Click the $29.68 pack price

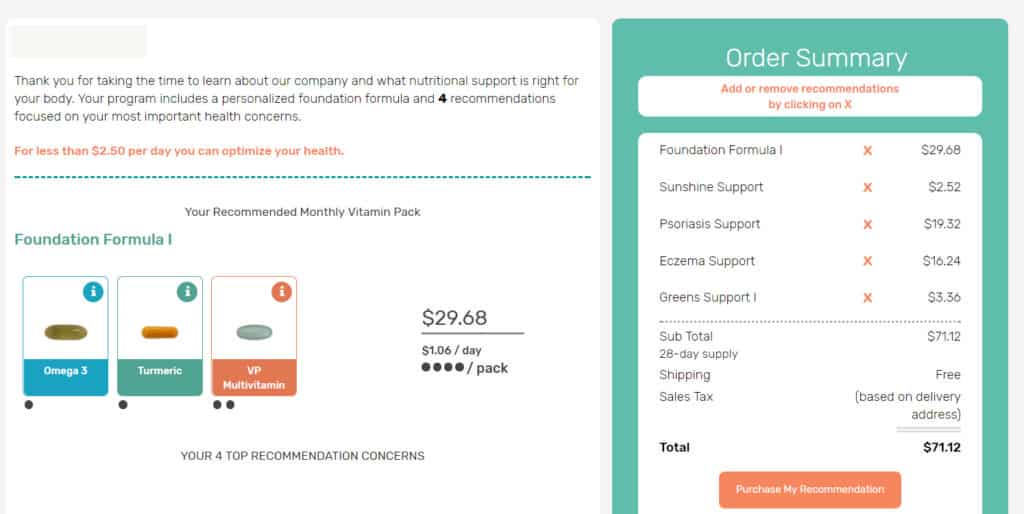tap(455, 318)
